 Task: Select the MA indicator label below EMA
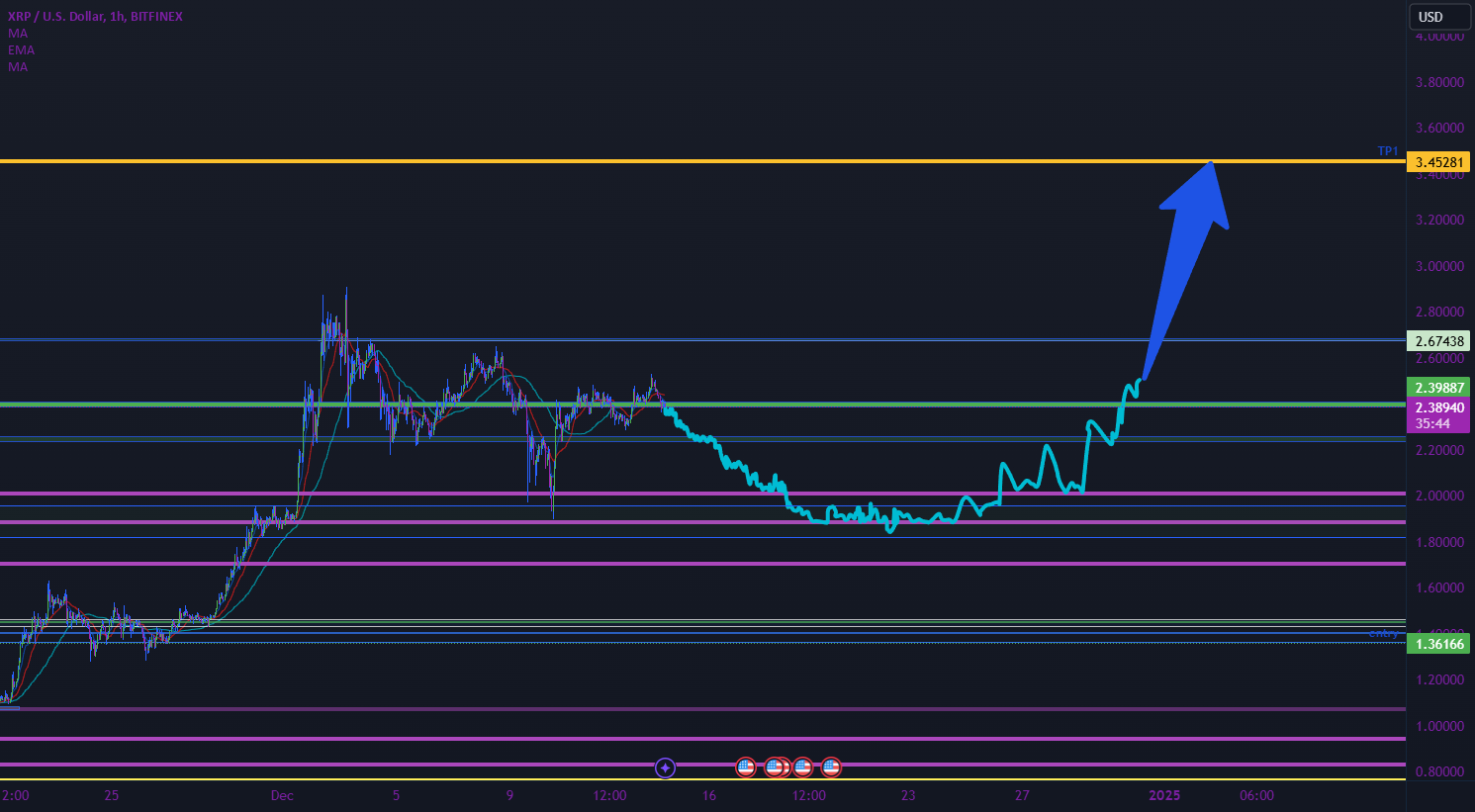(x=18, y=66)
